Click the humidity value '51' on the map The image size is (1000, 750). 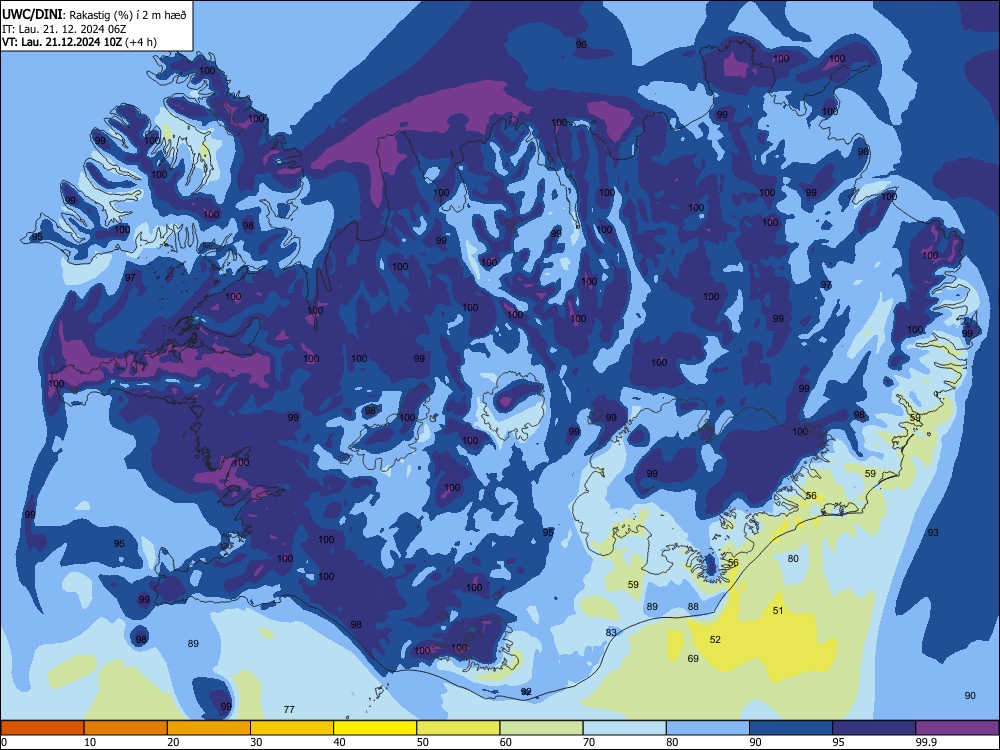coord(778,610)
